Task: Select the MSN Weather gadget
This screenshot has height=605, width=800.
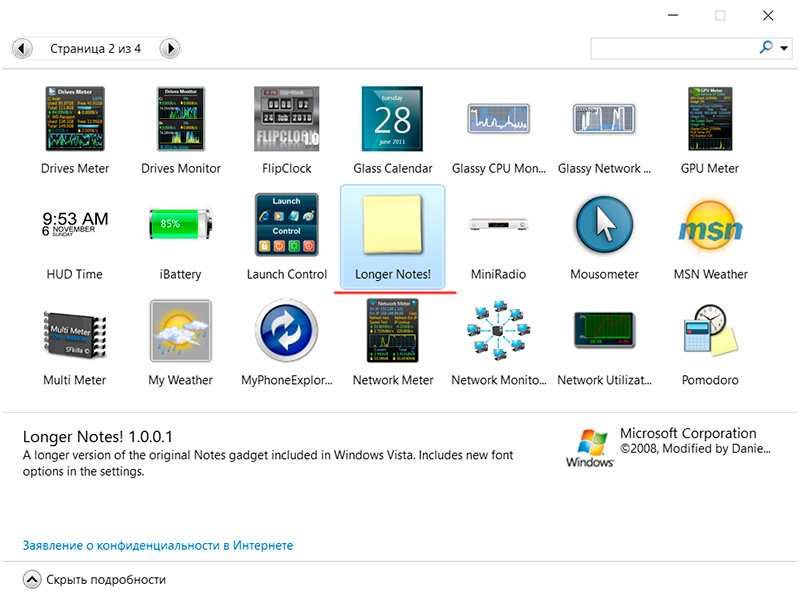Action: coord(710,225)
